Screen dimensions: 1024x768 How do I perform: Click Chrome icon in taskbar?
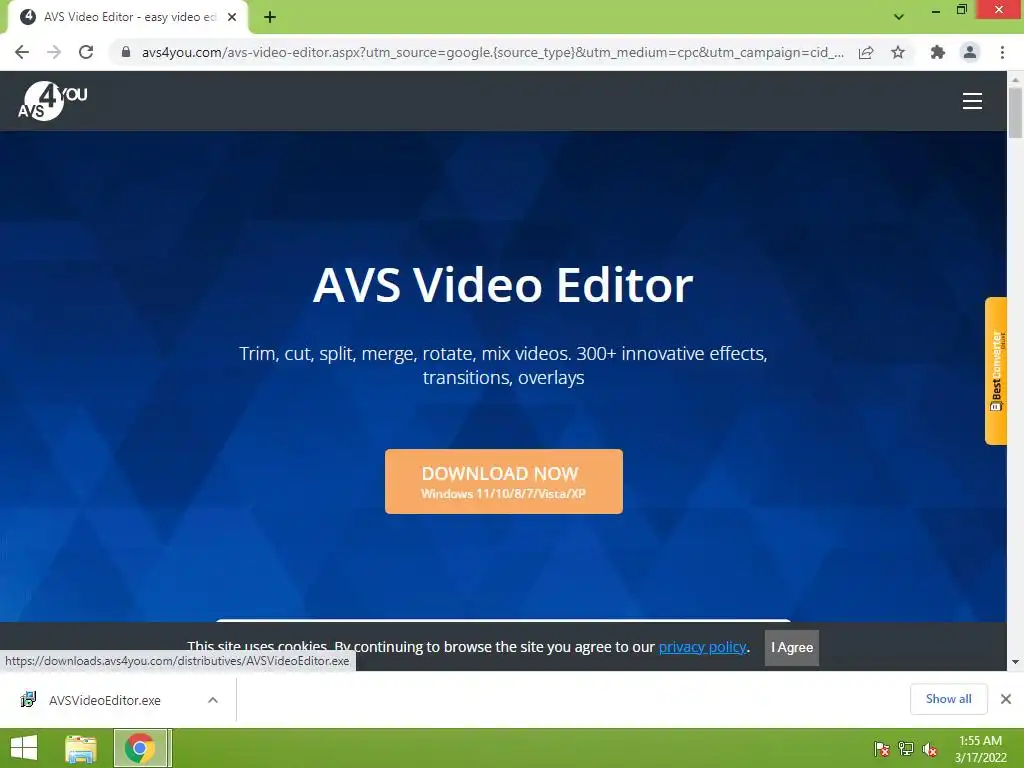(141, 748)
